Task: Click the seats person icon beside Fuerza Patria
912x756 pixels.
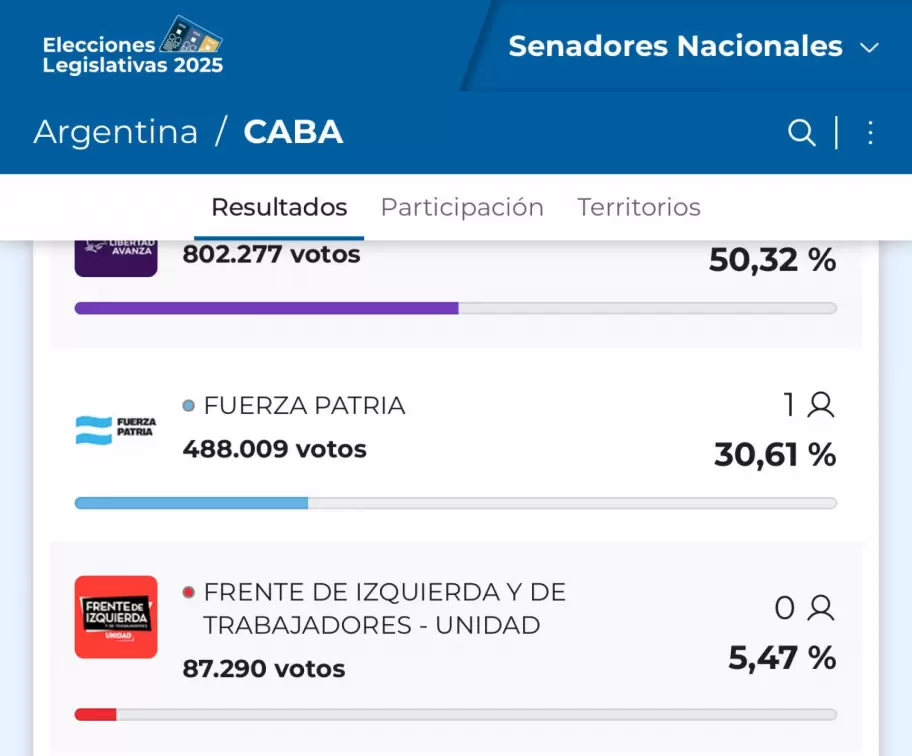Action: [819, 405]
